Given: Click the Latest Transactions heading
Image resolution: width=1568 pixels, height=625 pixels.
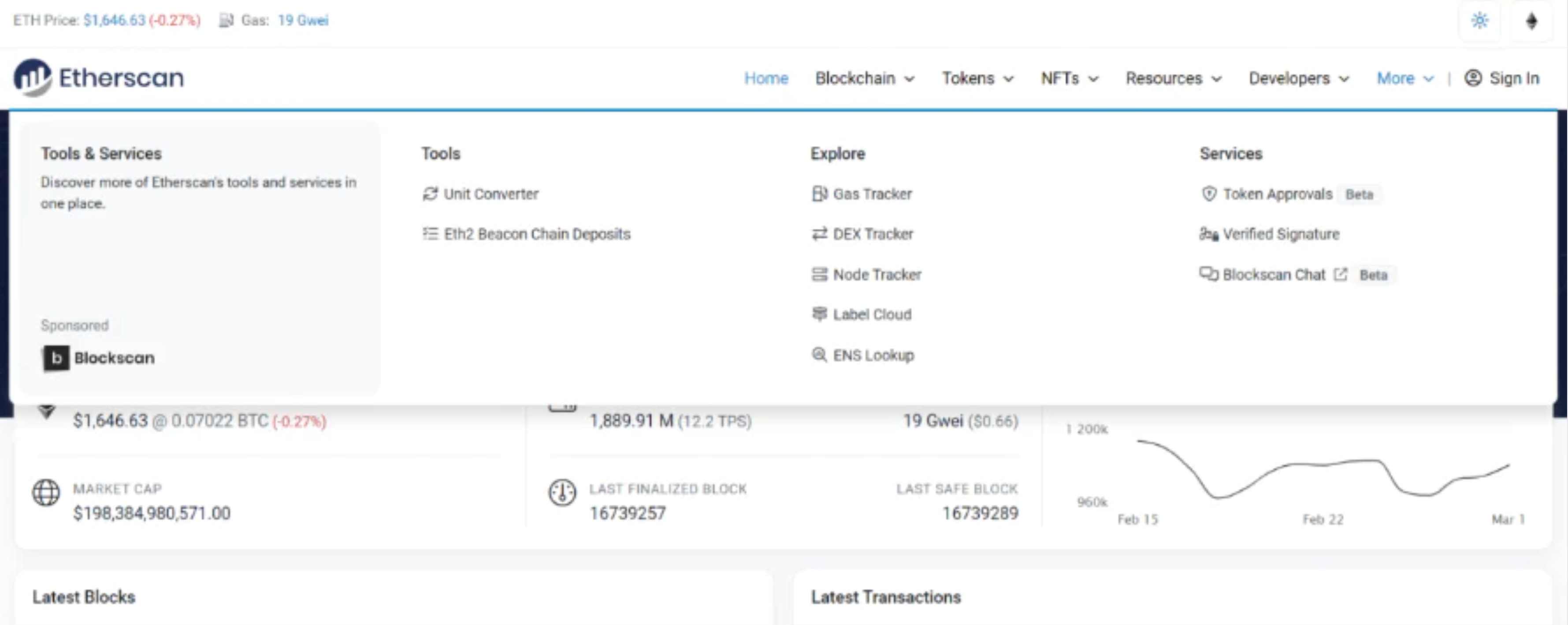Looking at the screenshot, I should [x=886, y=596].
